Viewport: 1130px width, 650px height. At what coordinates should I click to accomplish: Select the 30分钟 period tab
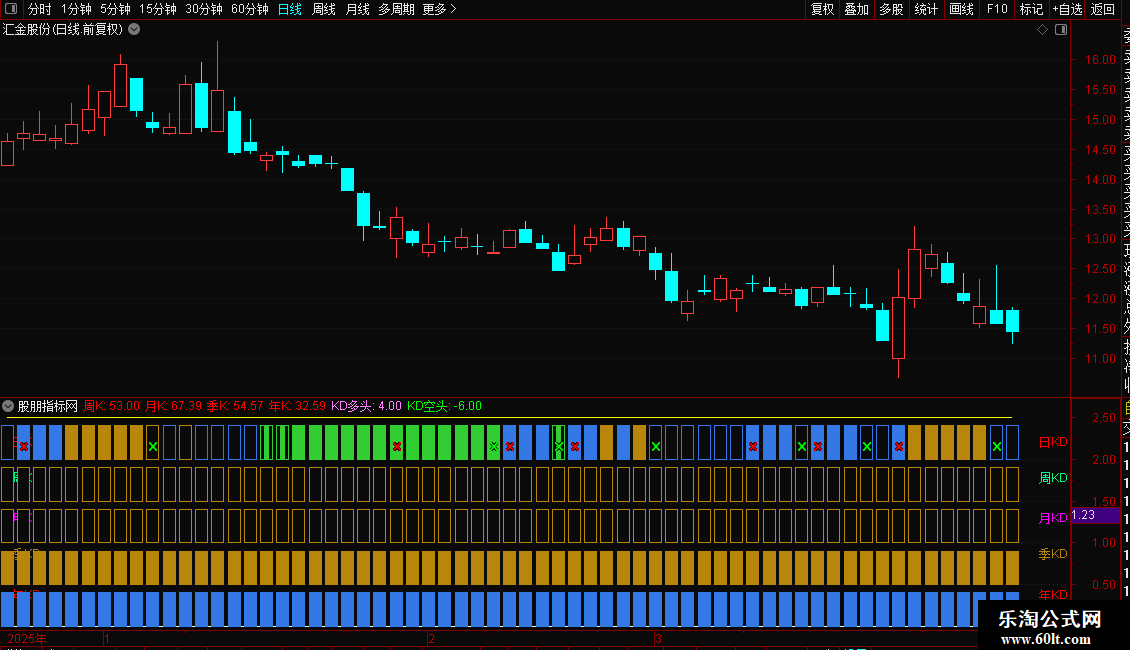tap(204, 9)
